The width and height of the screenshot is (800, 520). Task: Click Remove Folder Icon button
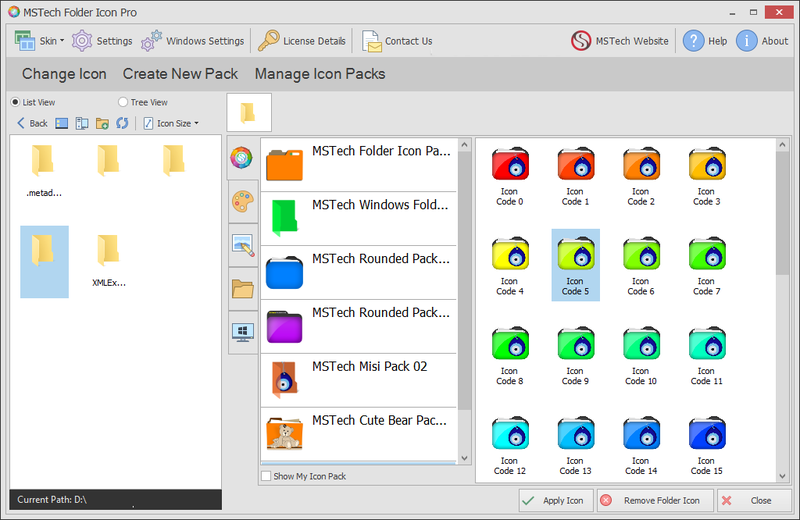click(655, 501)
